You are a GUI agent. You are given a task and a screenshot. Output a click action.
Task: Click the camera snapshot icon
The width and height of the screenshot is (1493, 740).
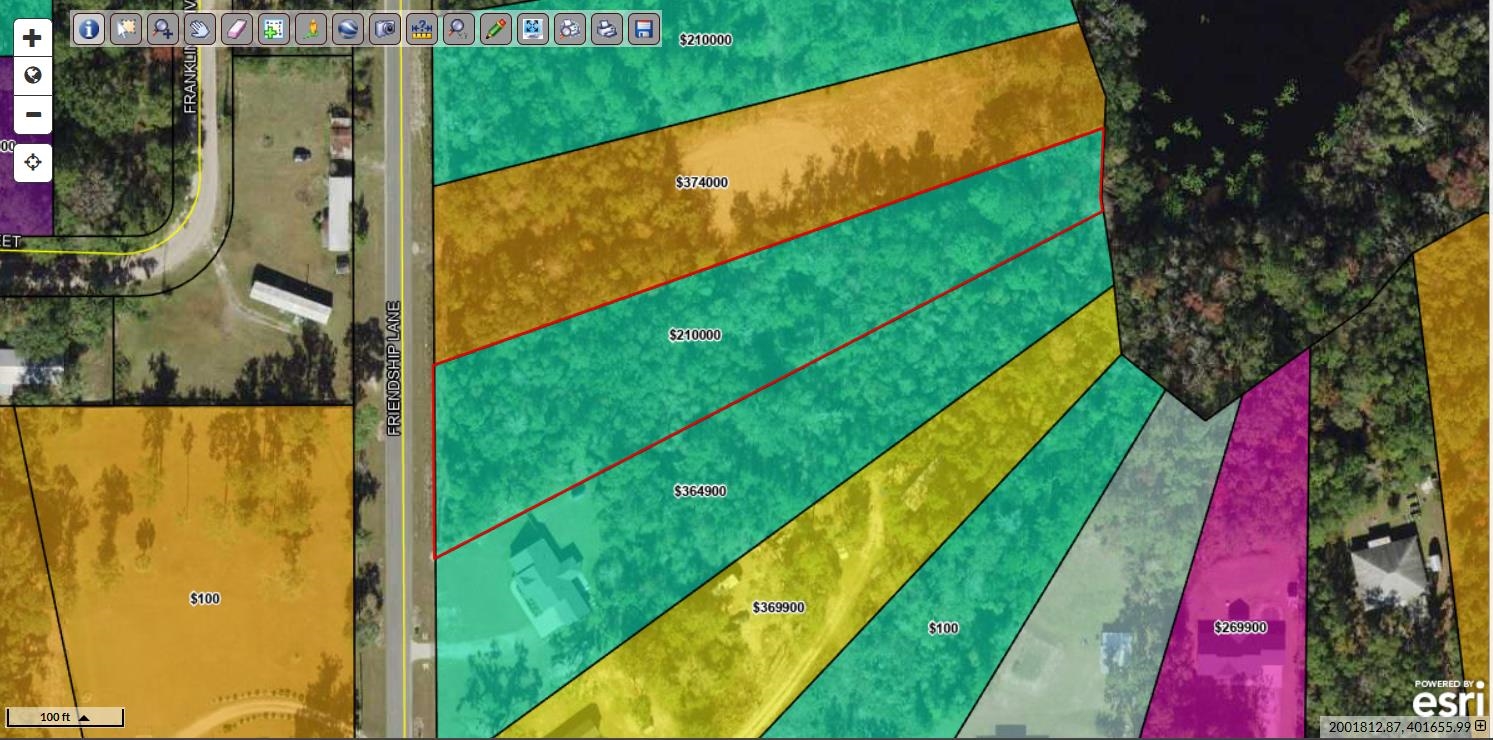[x=385, y=29]
